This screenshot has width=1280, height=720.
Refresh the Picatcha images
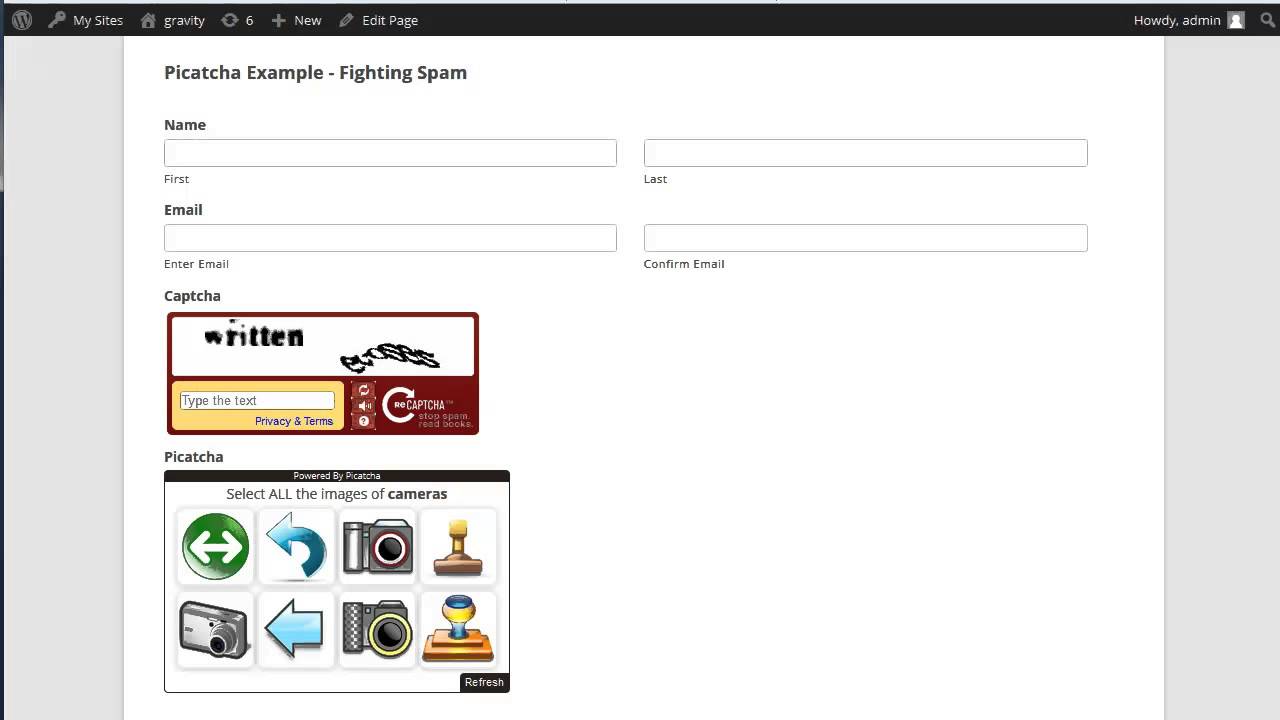(x=484, y=682)
